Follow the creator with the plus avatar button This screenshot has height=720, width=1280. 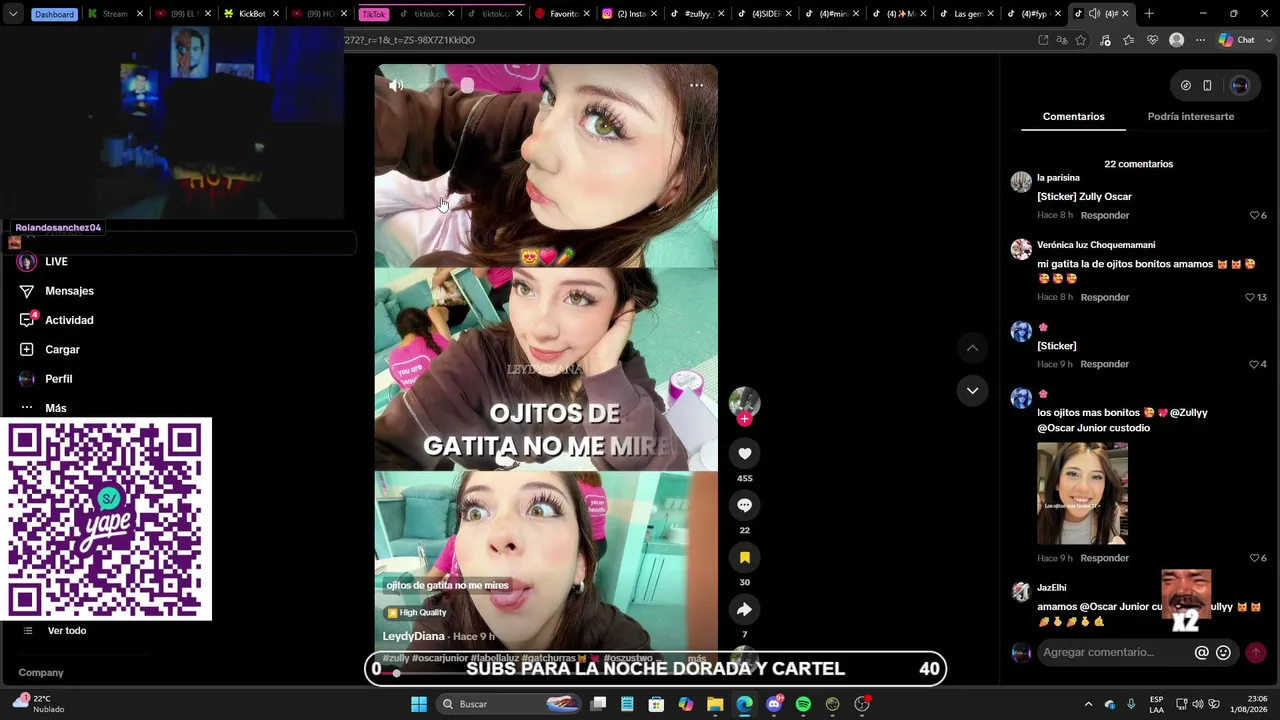coord(744,419)
